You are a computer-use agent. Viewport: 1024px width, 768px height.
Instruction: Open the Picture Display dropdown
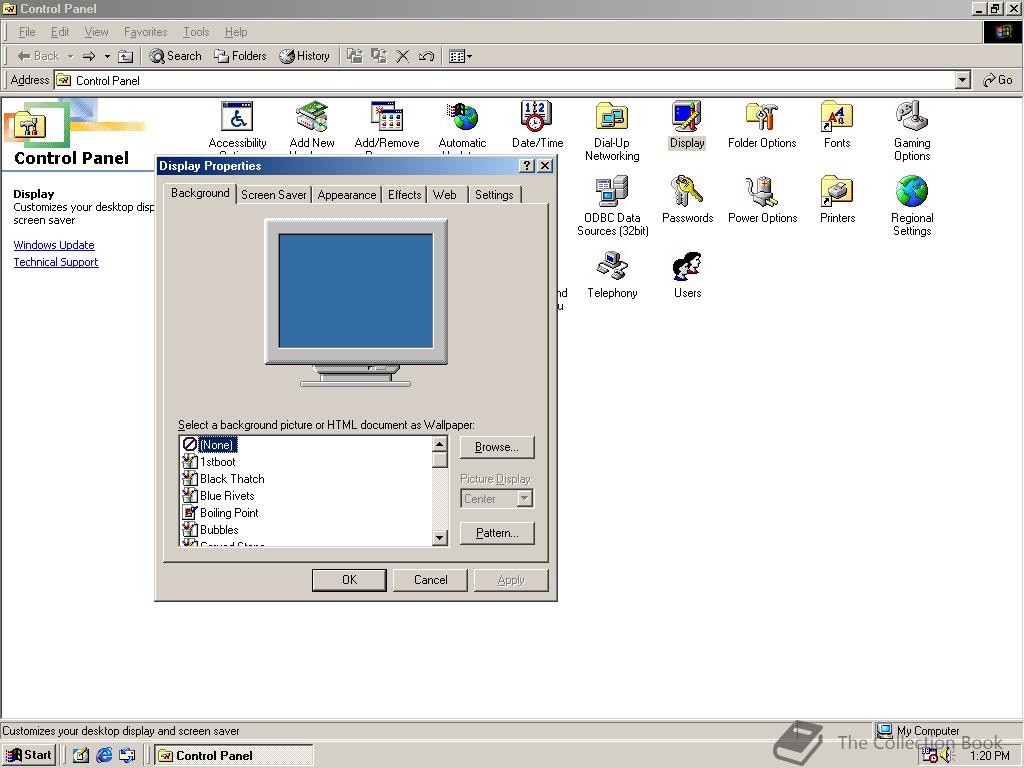click(x=524, y=498)
